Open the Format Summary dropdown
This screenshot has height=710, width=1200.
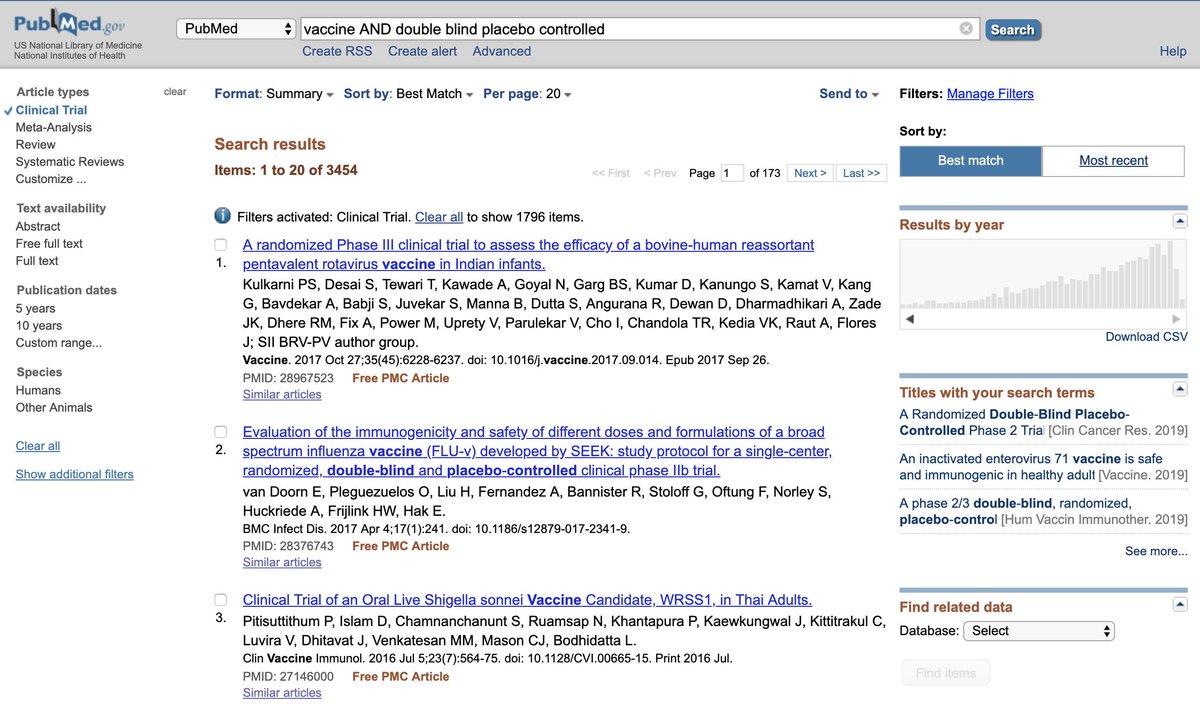coord(274,94)
